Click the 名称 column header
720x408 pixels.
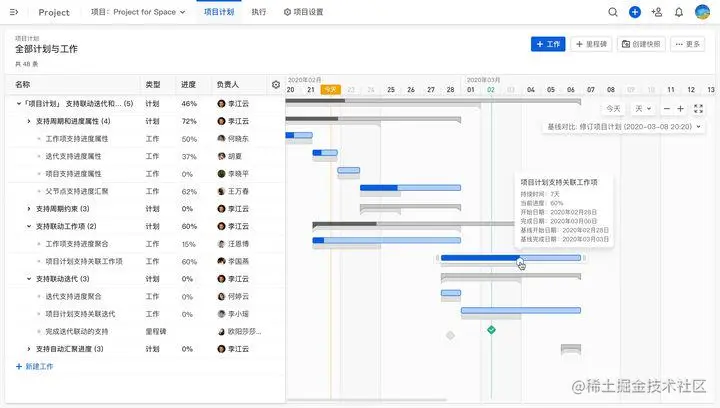22,84
